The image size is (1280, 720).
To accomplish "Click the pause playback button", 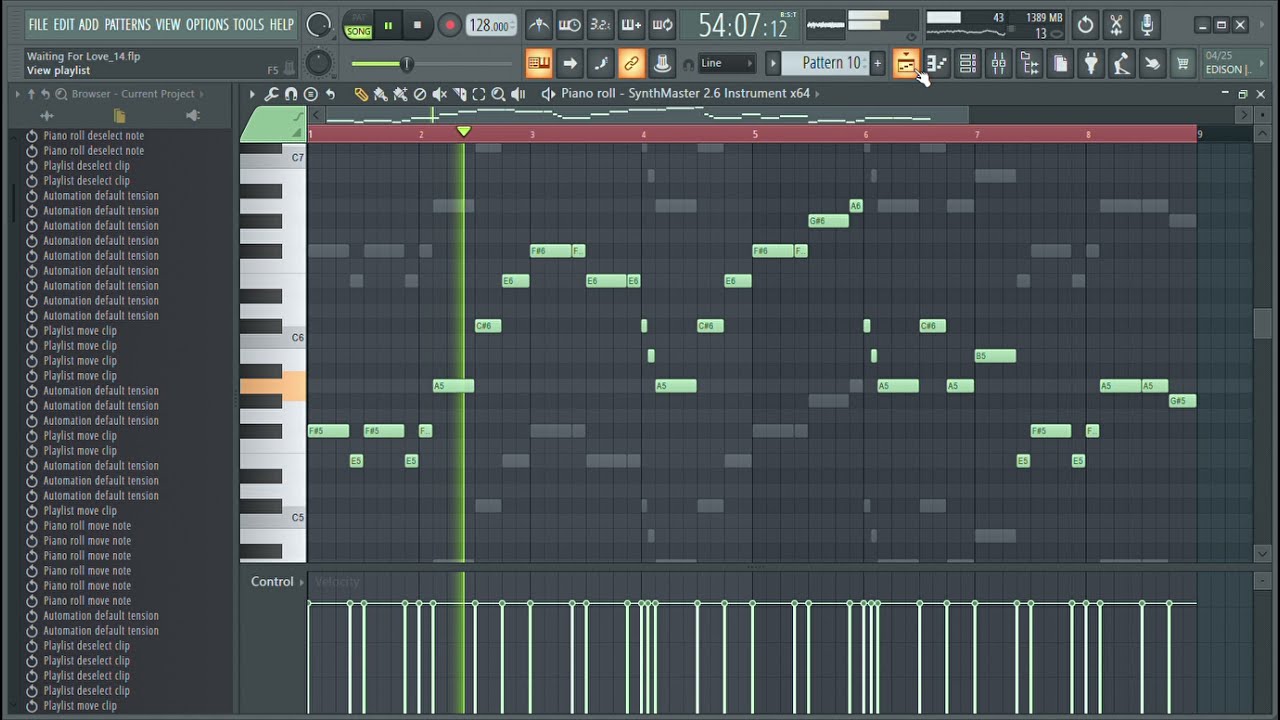I will pyautogui.click(x=388, y=25).
